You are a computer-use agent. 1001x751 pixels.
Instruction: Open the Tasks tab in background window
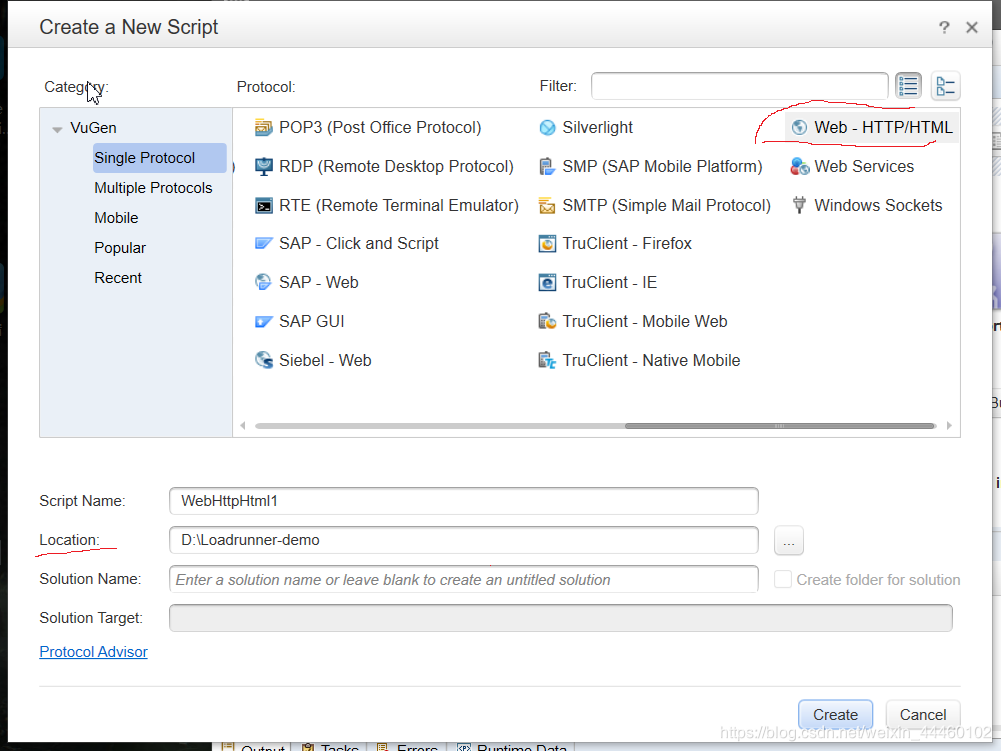click(331, 747)
